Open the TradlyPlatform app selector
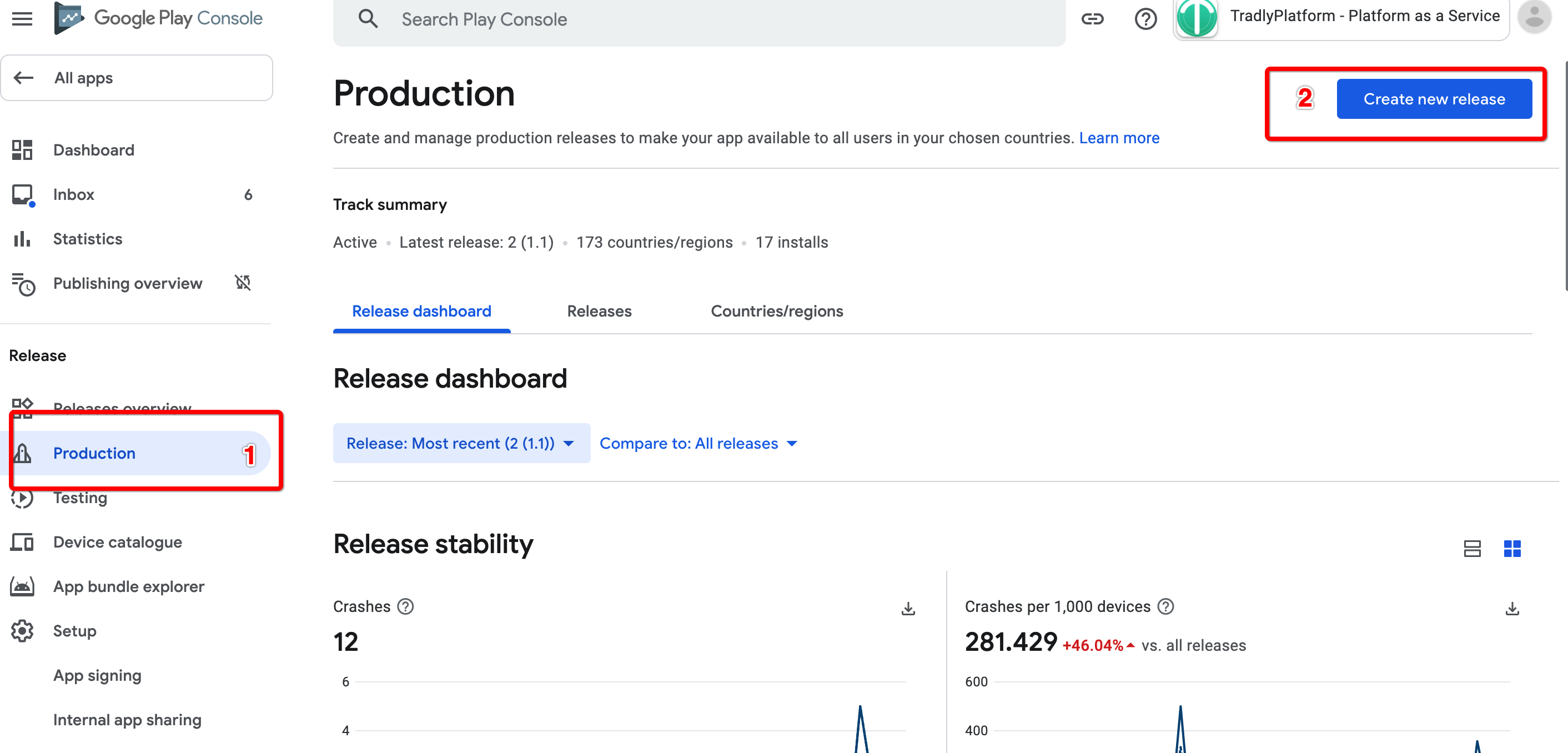1568x753 pixels. coord(1340,17)
